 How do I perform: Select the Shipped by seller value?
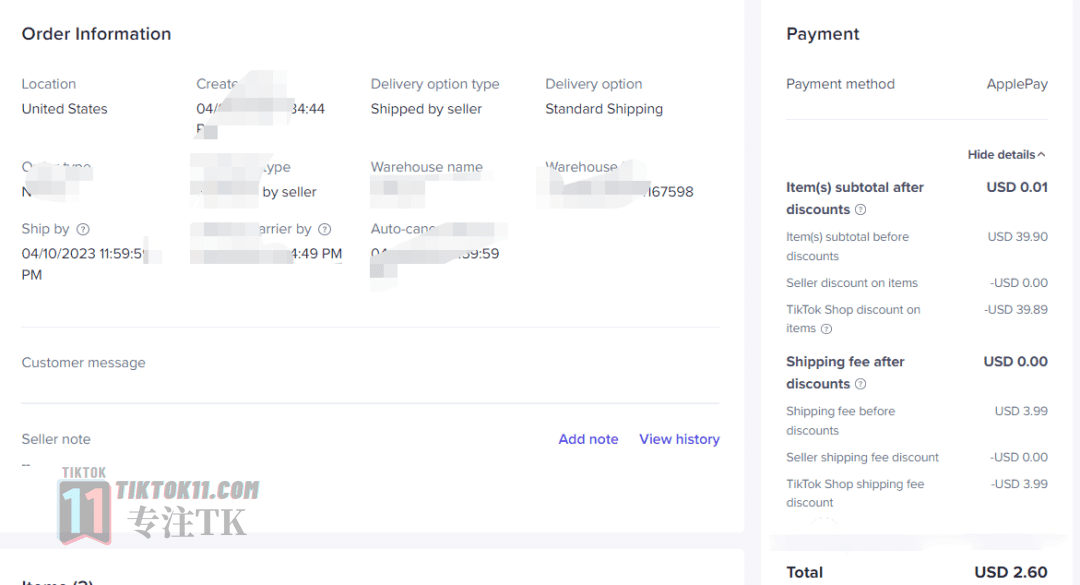click(x=426, y=109)
